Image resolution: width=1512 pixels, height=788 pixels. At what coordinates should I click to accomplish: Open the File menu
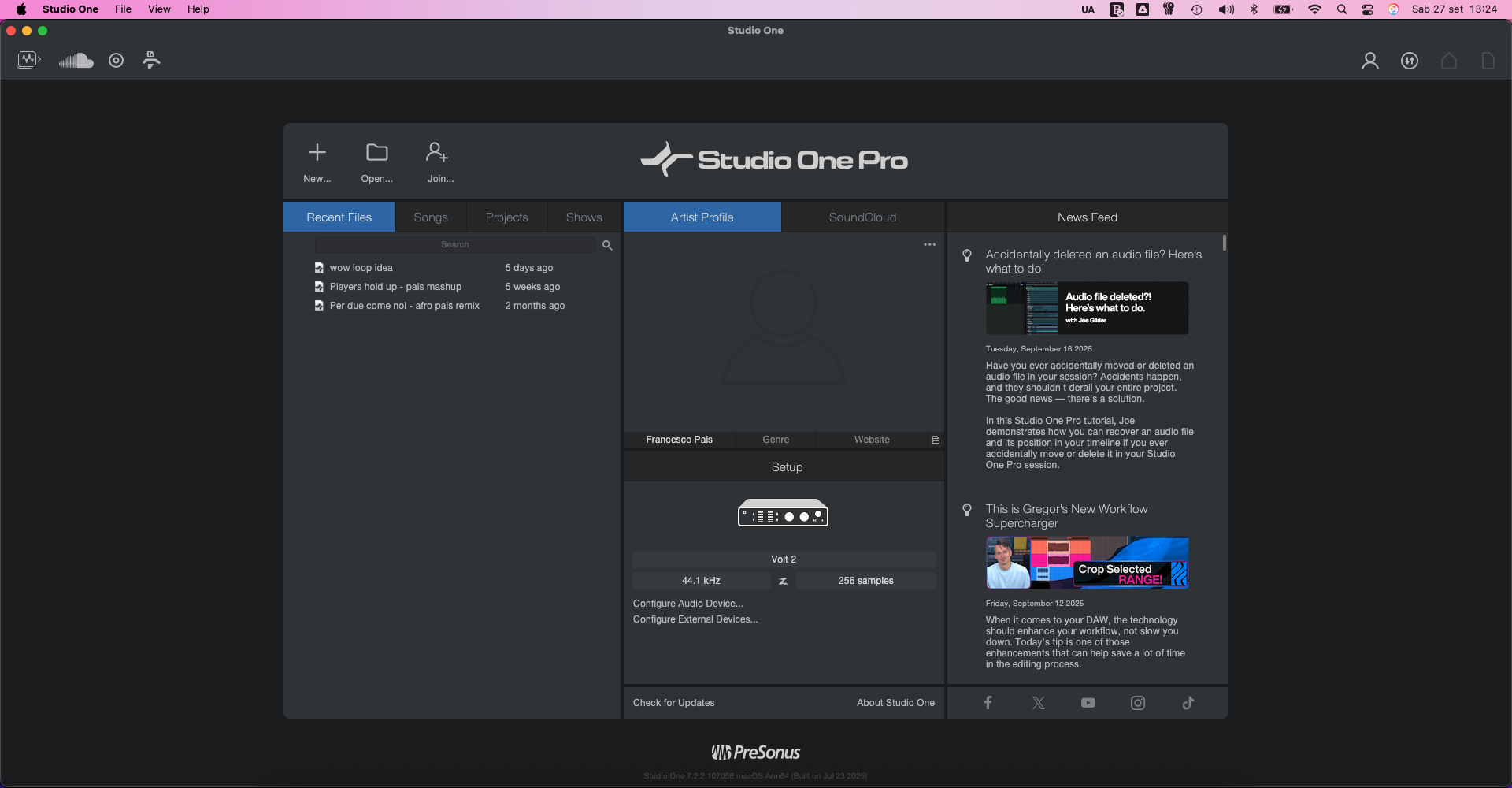[x=123, y=9]
